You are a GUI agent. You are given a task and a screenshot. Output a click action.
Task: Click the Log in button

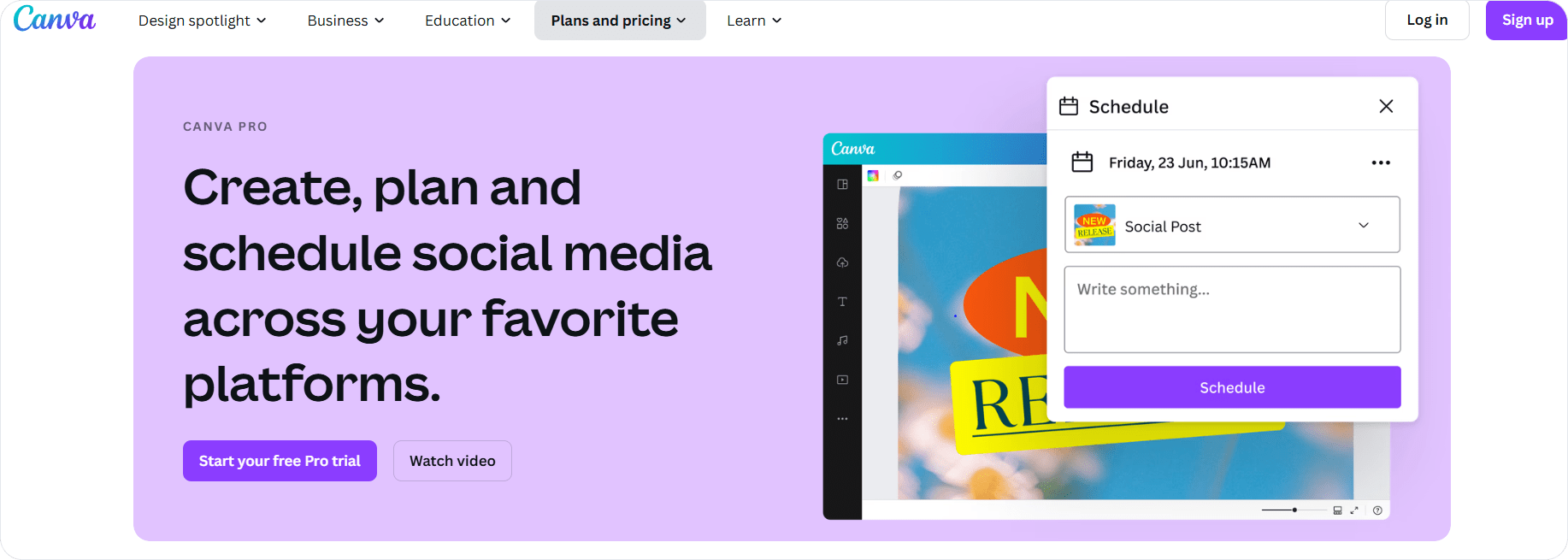1427,20
